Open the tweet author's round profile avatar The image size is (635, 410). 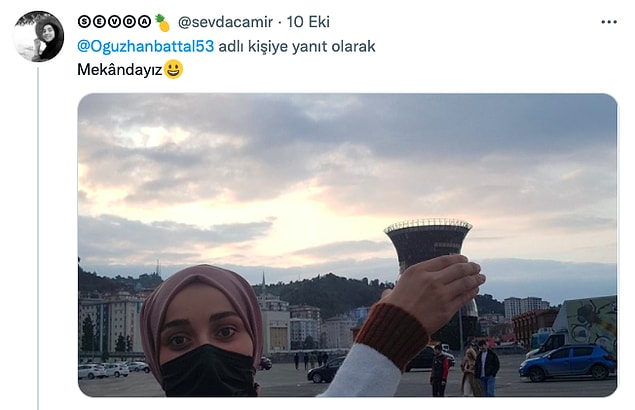point(38,36)
